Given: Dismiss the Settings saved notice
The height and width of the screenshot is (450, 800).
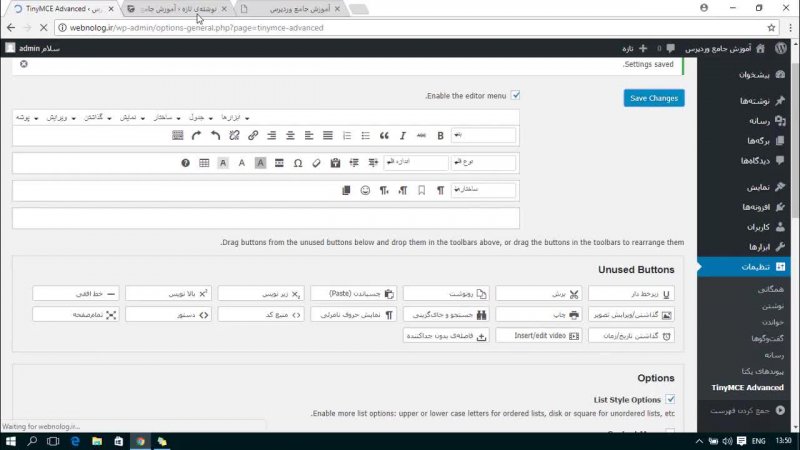Looking at the screenshot, I should 24,64.
